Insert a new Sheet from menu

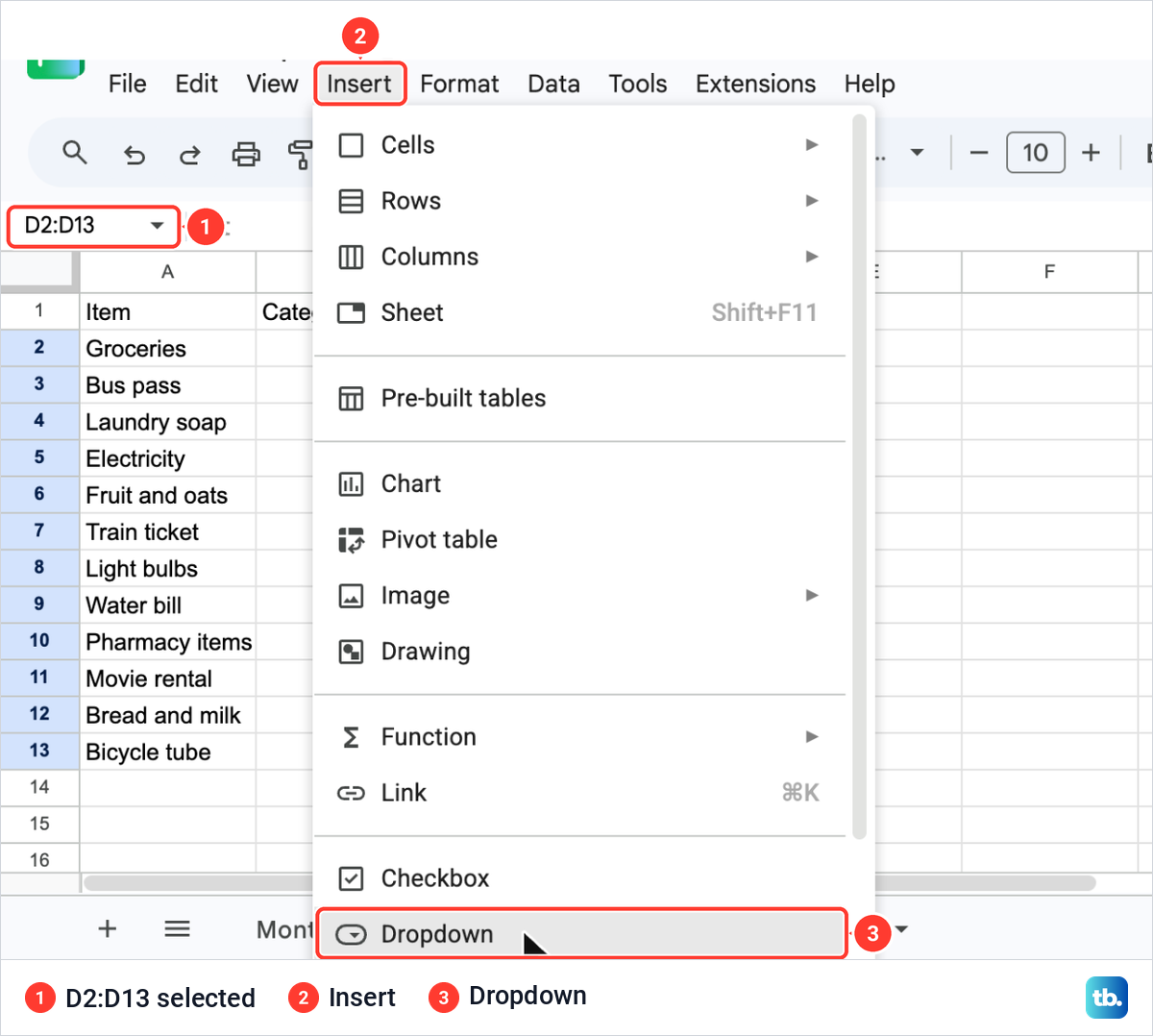click(580, 312)
